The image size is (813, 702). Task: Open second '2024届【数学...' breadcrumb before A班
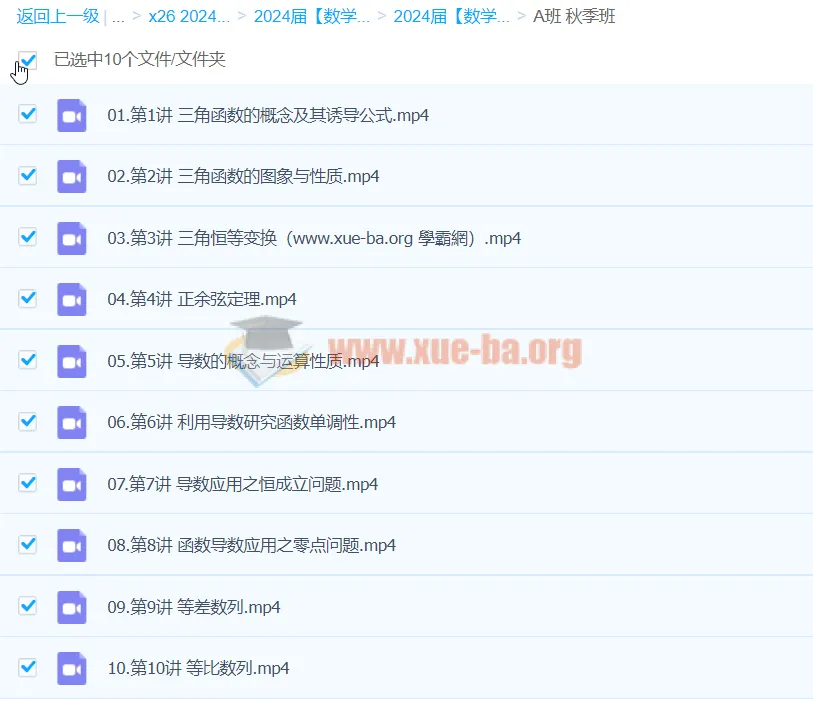point(451,16)
